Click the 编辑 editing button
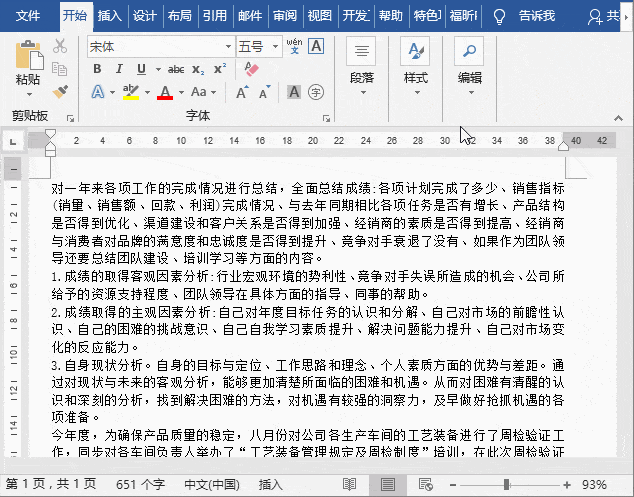The image size is (634, 497). [469, 67]
